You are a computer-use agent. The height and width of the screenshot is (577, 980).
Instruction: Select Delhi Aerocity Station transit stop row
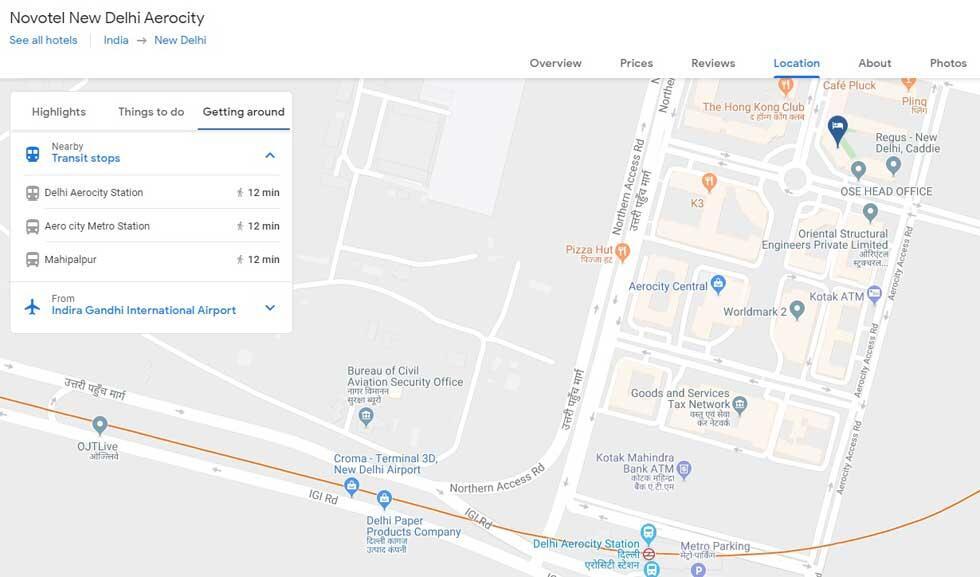[x=152, y=193]
